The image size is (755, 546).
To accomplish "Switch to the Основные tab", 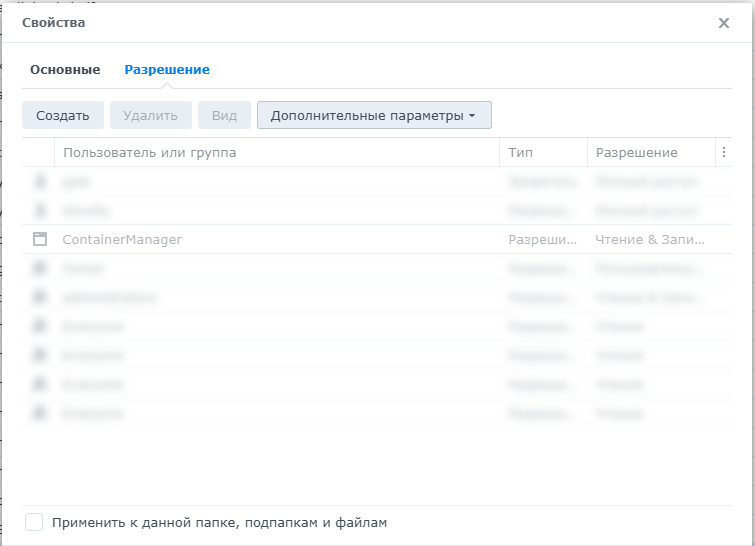I will coord(65,70).
